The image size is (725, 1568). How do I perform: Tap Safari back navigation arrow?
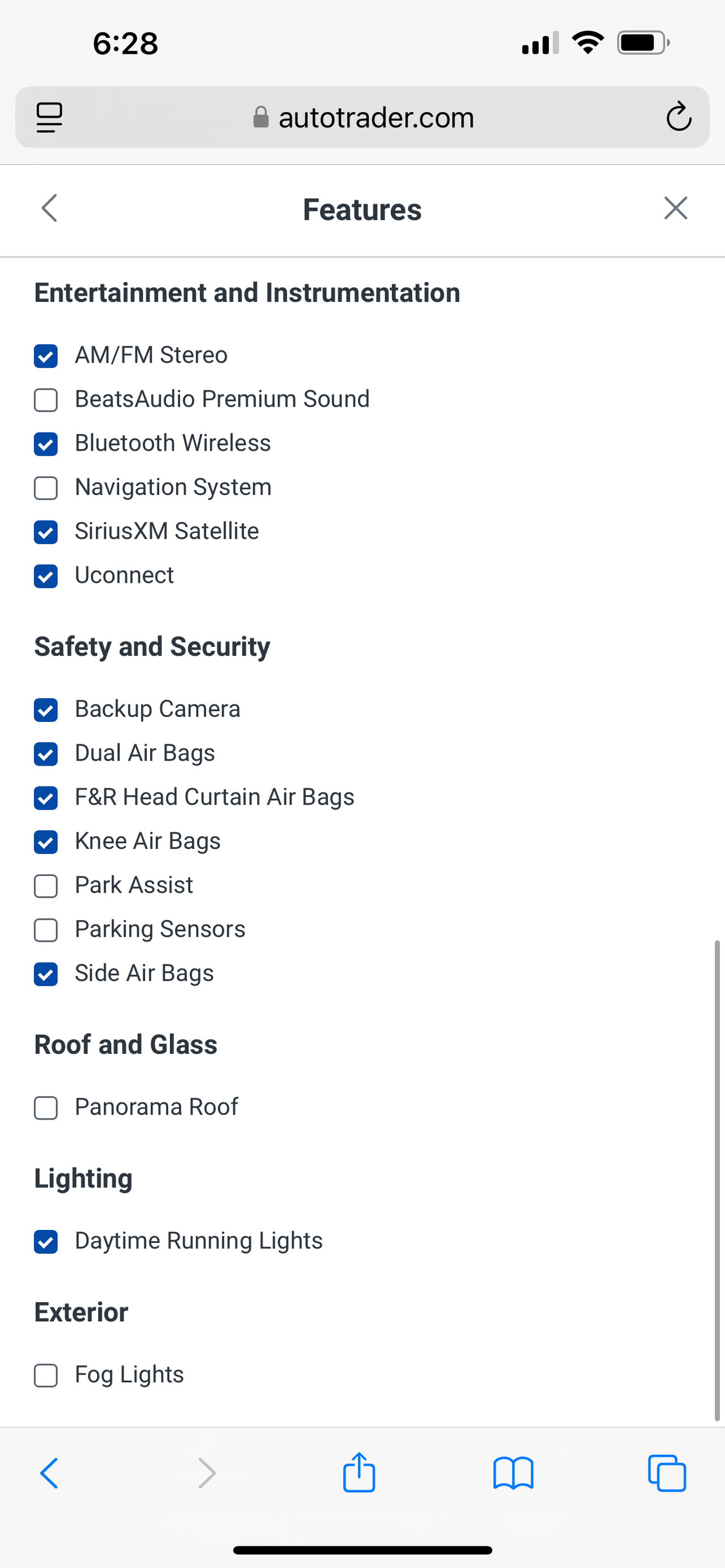(49, 1473)
